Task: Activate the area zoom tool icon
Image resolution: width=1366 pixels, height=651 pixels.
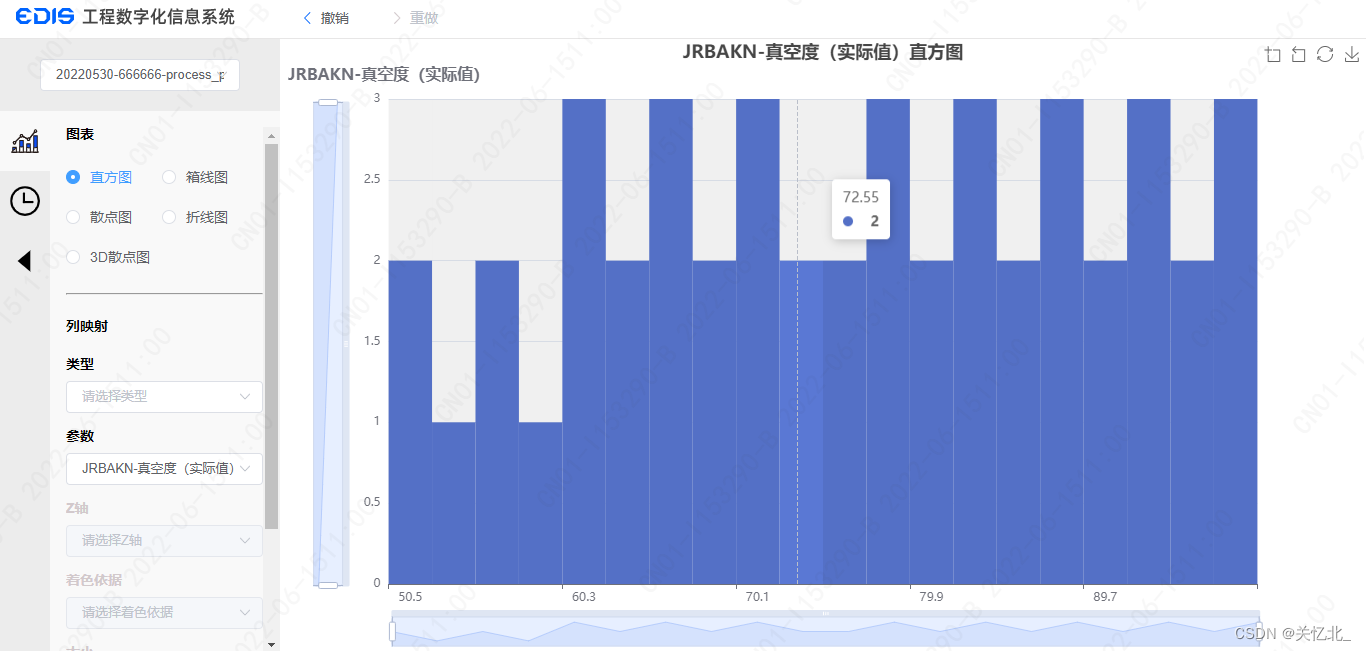Action: coord(1273,54)
